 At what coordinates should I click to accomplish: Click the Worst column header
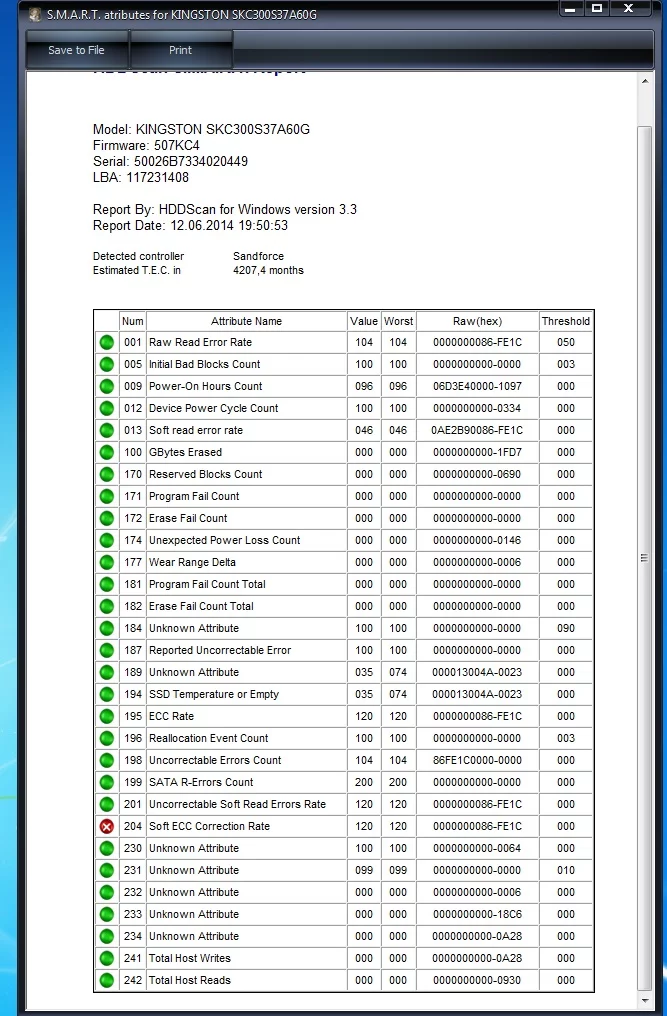(x=398, y=321)
